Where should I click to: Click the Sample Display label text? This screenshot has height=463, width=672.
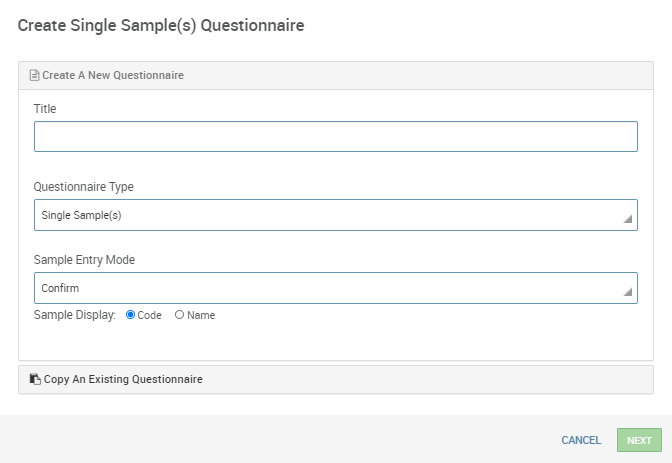point(75,315)
